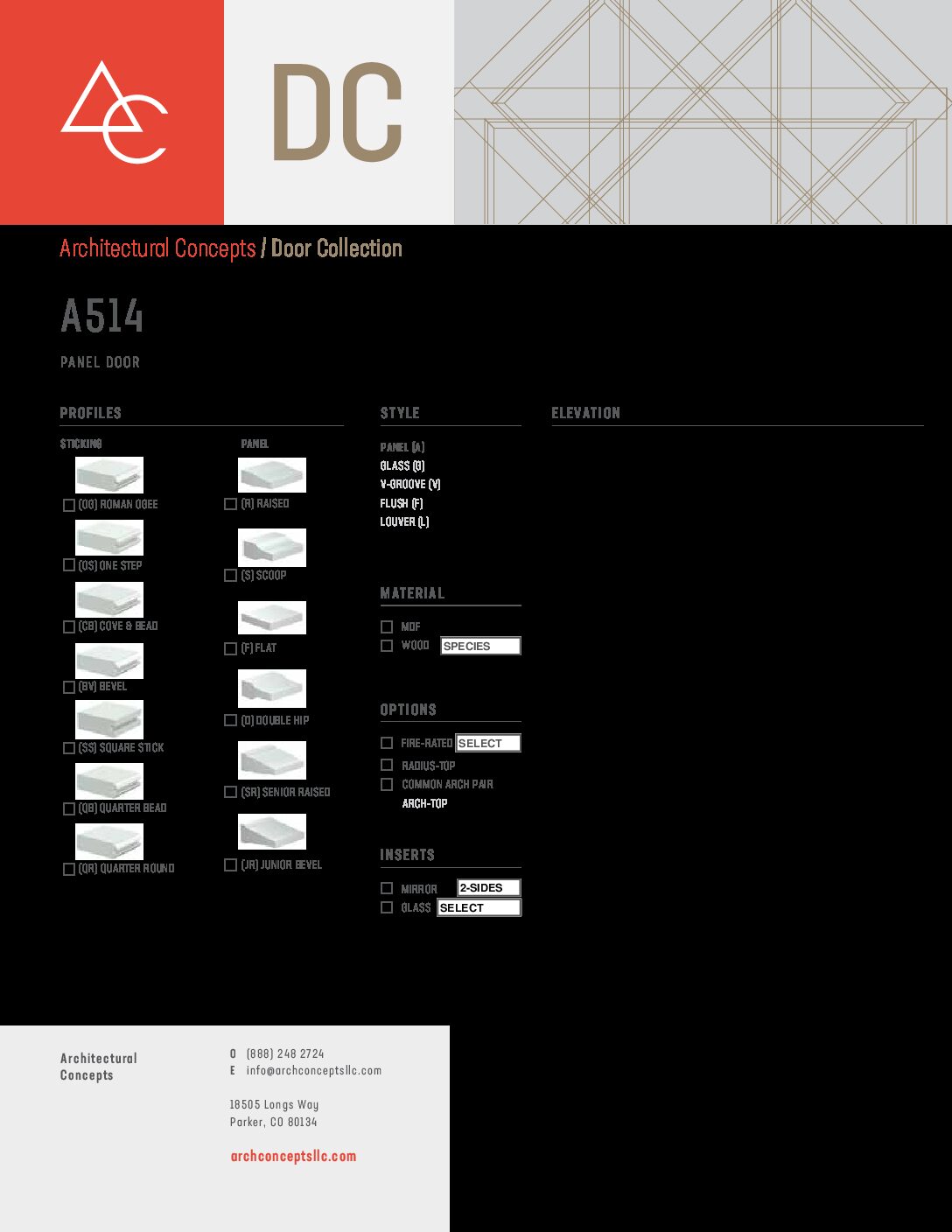Check the Fire-Rated option checkbox
The image size is (952, 1232).
[x=387, y=743]
